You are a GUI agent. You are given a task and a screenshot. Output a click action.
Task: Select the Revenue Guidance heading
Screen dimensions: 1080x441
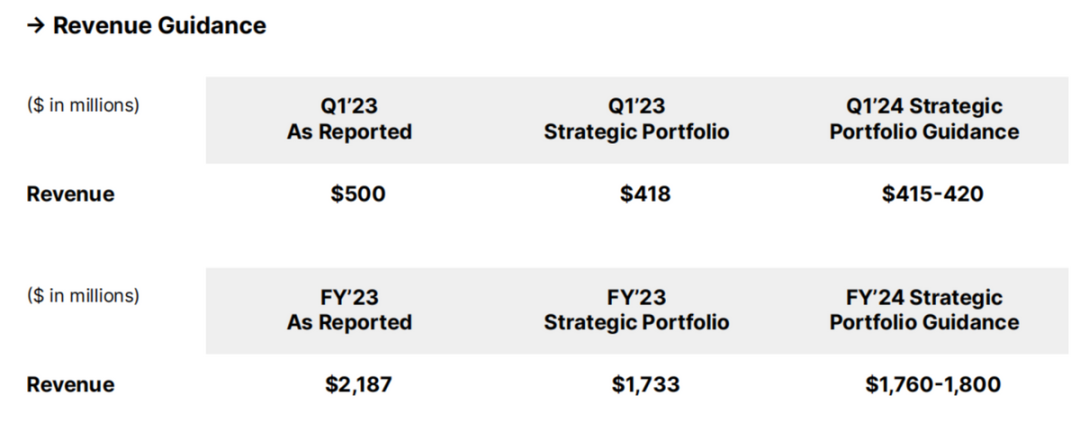pyautogui.click(x=159, y=26)
